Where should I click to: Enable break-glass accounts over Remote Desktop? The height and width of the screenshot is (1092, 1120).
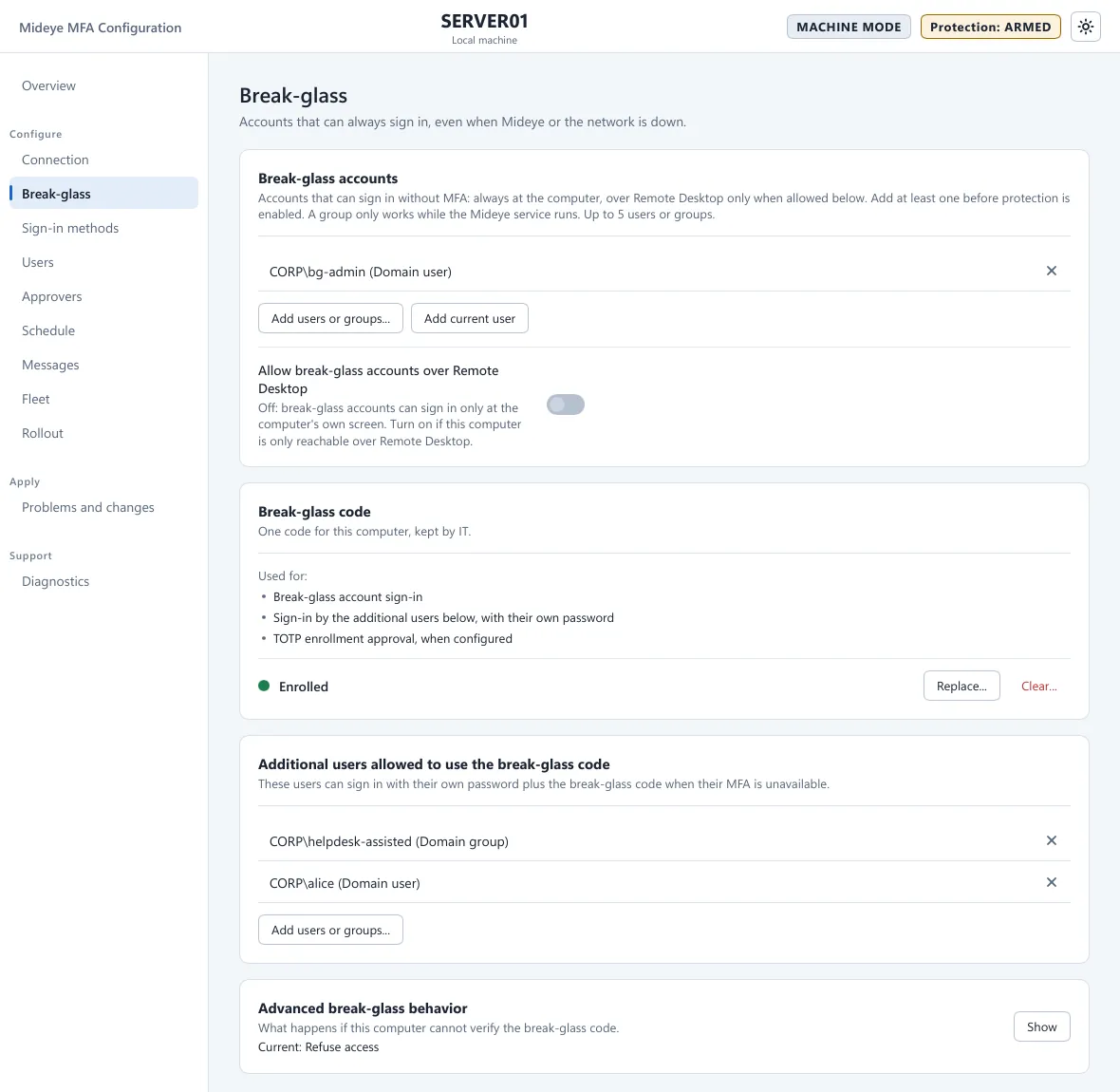click(565, 405)
